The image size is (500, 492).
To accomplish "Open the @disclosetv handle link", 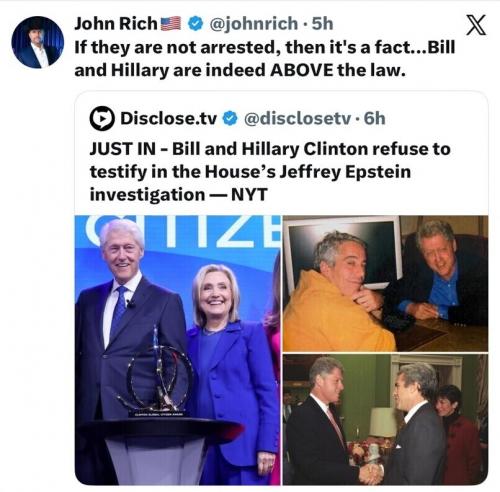I will [297, 118].
